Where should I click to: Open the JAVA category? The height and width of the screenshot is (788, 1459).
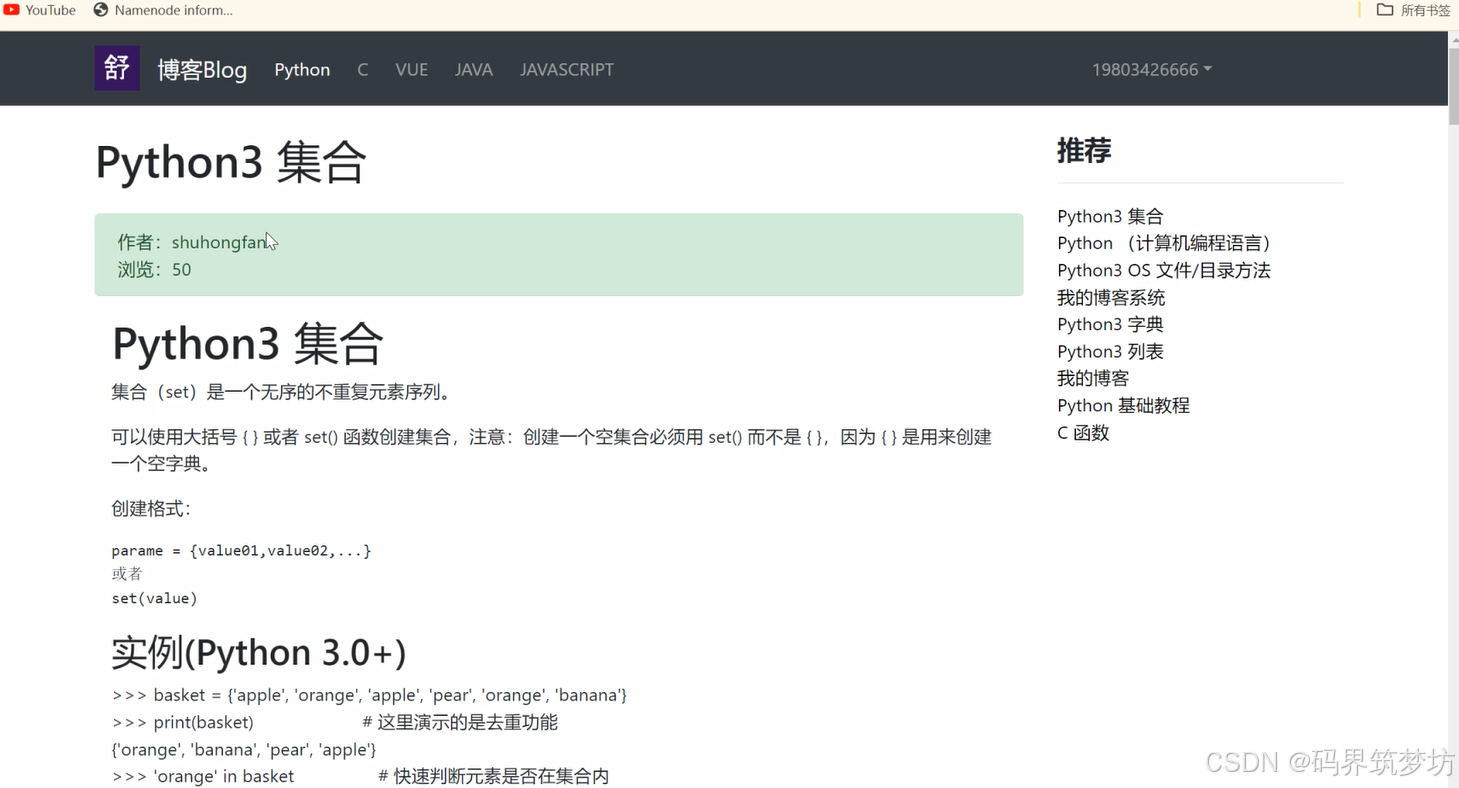(x=474, y=69)
